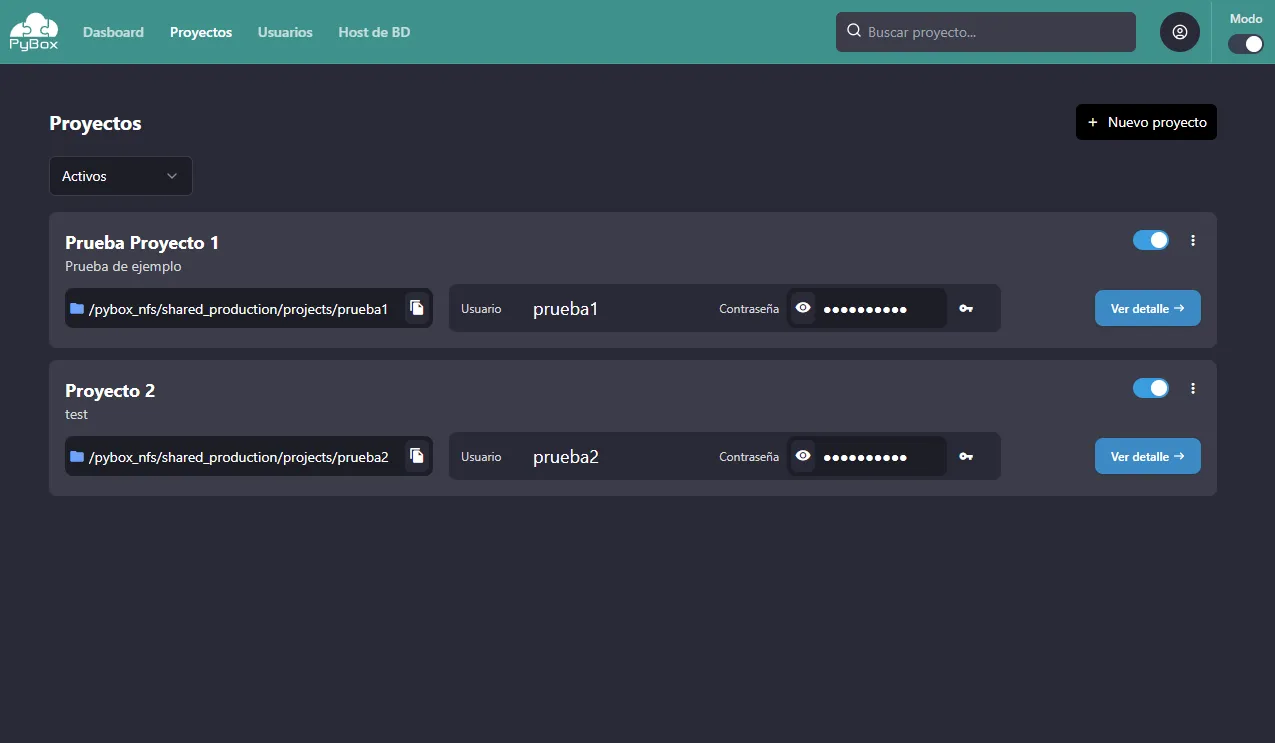1275x743 pixels.
Task: Disable the Prueba Proyecto 1 active switch
Action: tap(1151, 240)
